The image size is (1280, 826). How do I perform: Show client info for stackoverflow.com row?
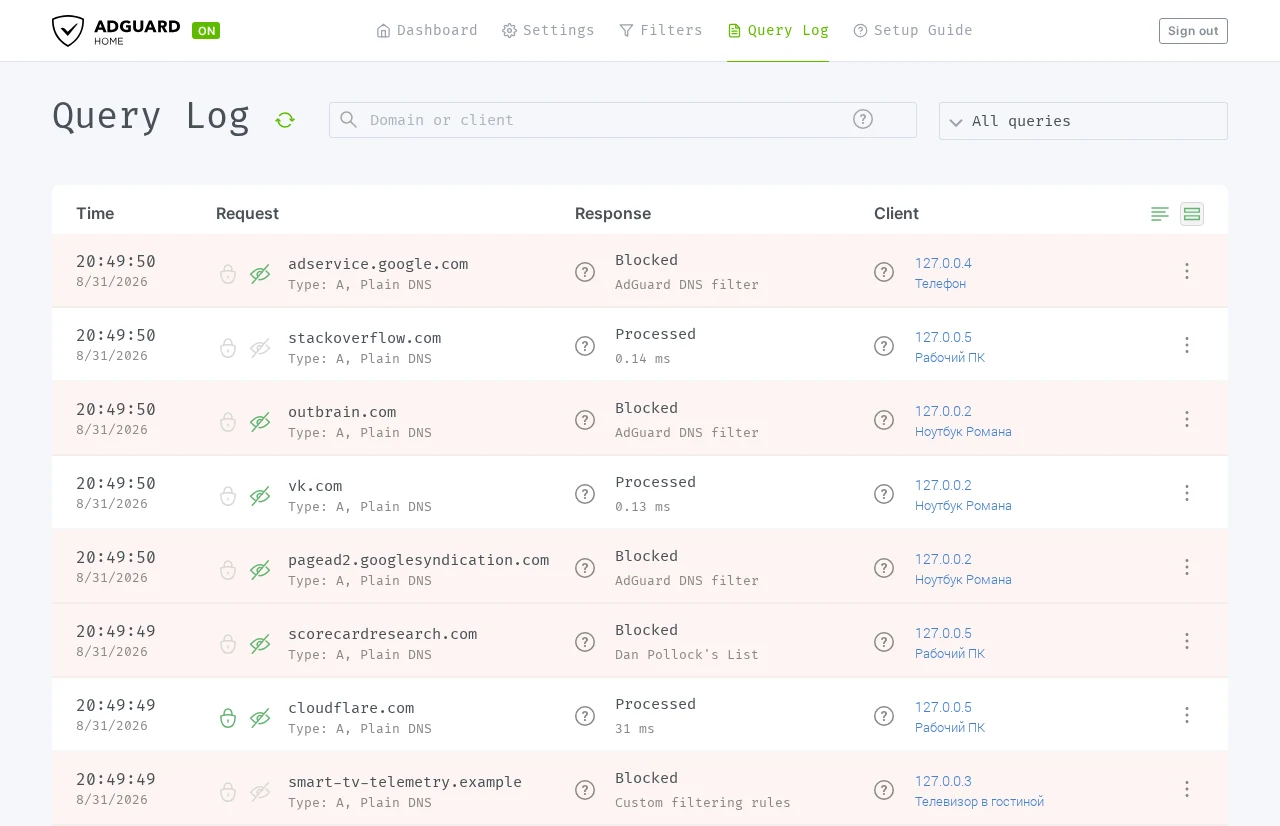point(884,346)
